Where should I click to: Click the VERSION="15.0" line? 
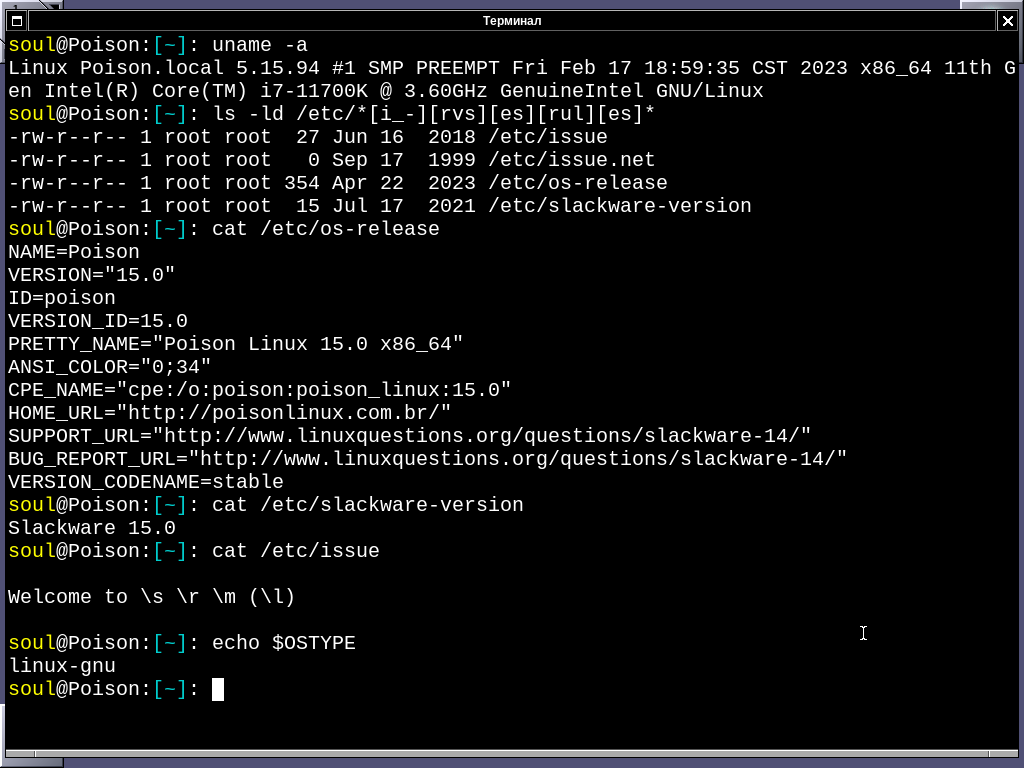91,275
